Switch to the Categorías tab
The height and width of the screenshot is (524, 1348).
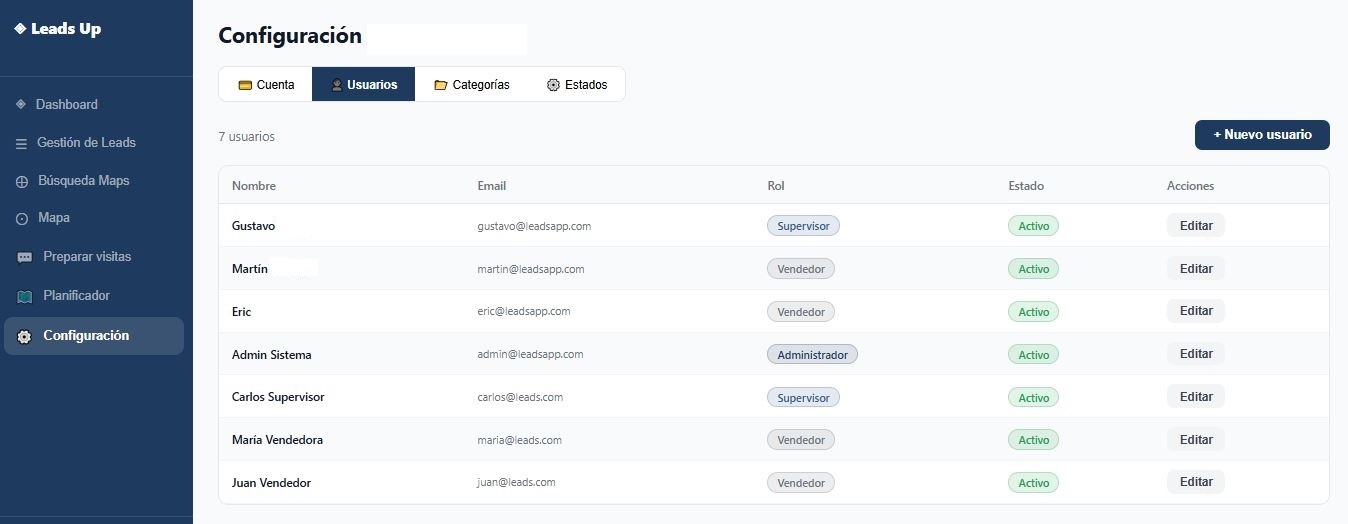pos(471,85)
